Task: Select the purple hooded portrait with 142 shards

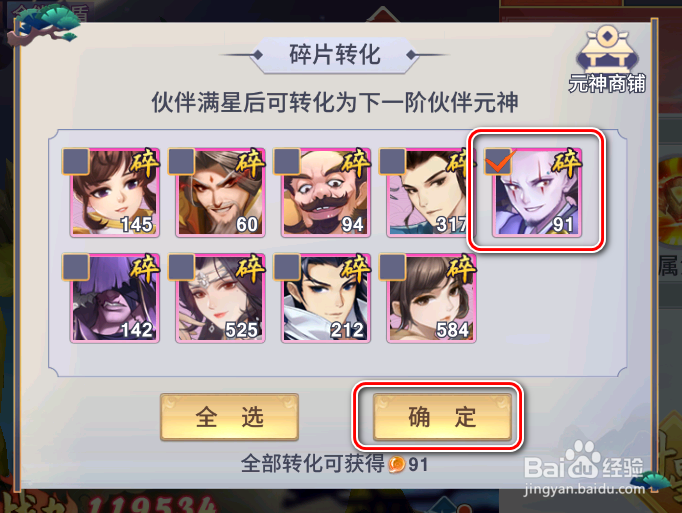Action: coord(115,298)
